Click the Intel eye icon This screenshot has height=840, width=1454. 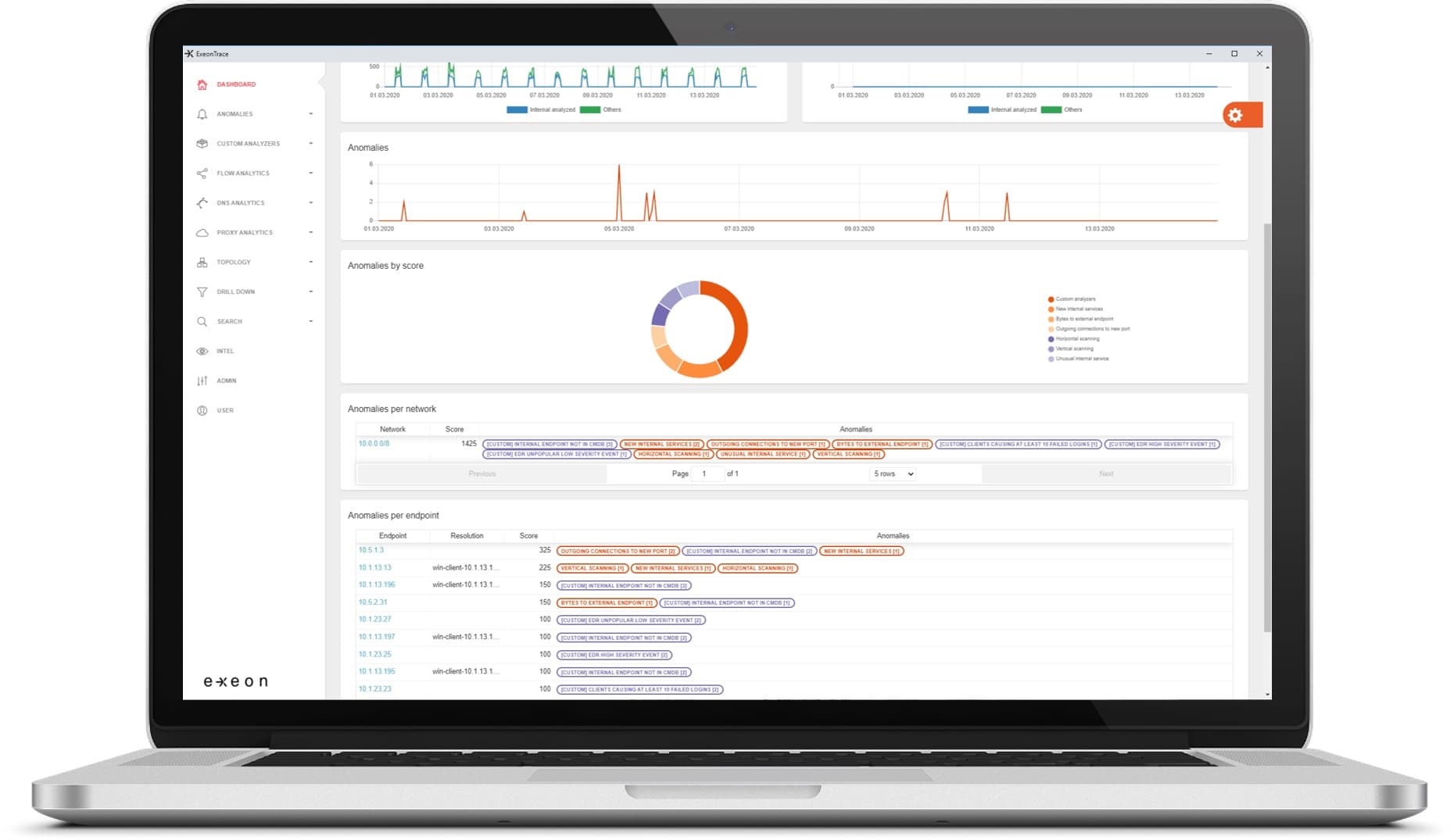tap(202, 352)
